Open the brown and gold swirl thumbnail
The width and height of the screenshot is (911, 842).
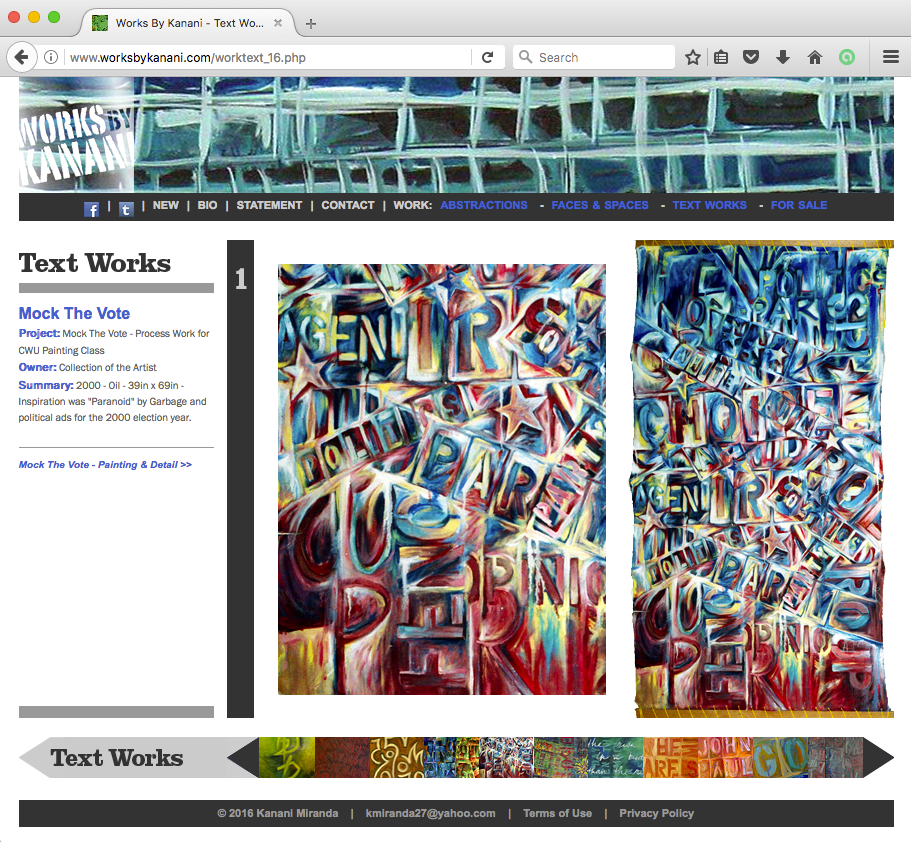[x=397, y=757]
